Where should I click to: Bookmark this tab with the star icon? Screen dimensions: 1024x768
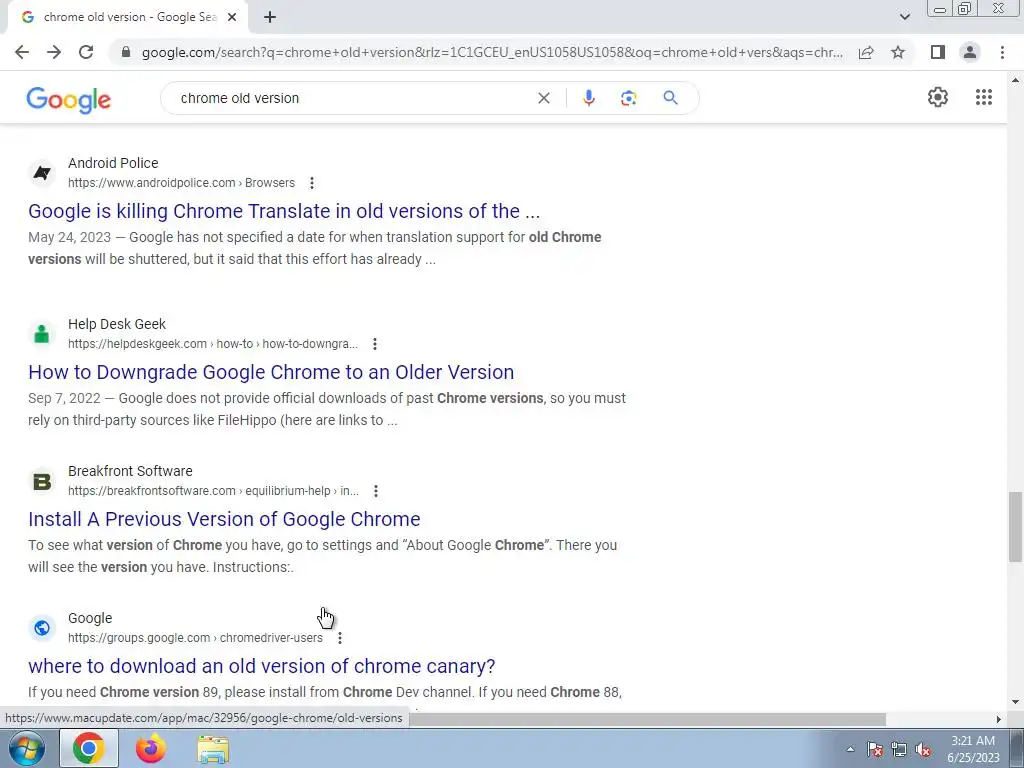(x=898, y=52)
